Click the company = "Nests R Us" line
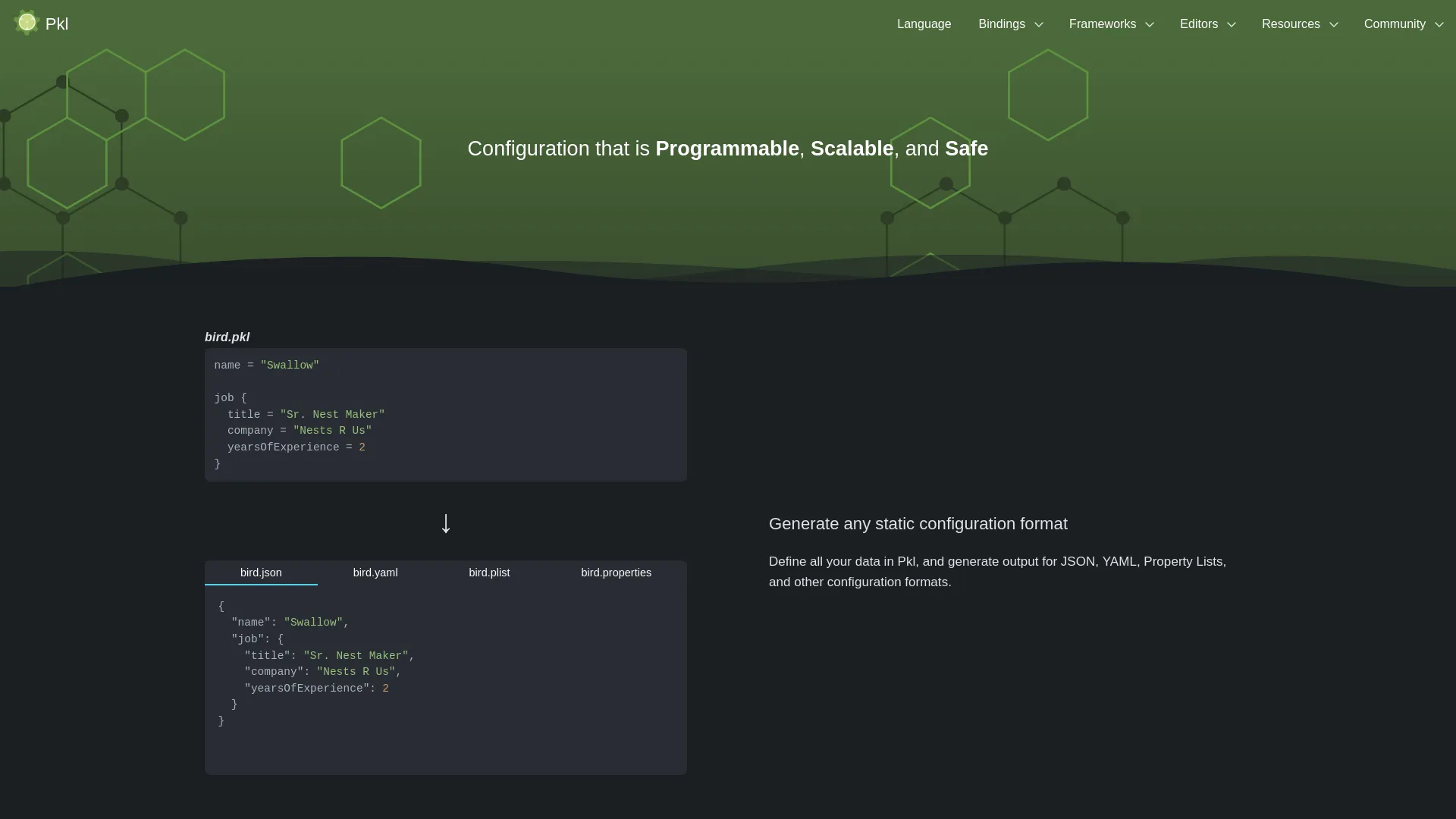This screenshot has height=819, width=1456. click(300, 431)
